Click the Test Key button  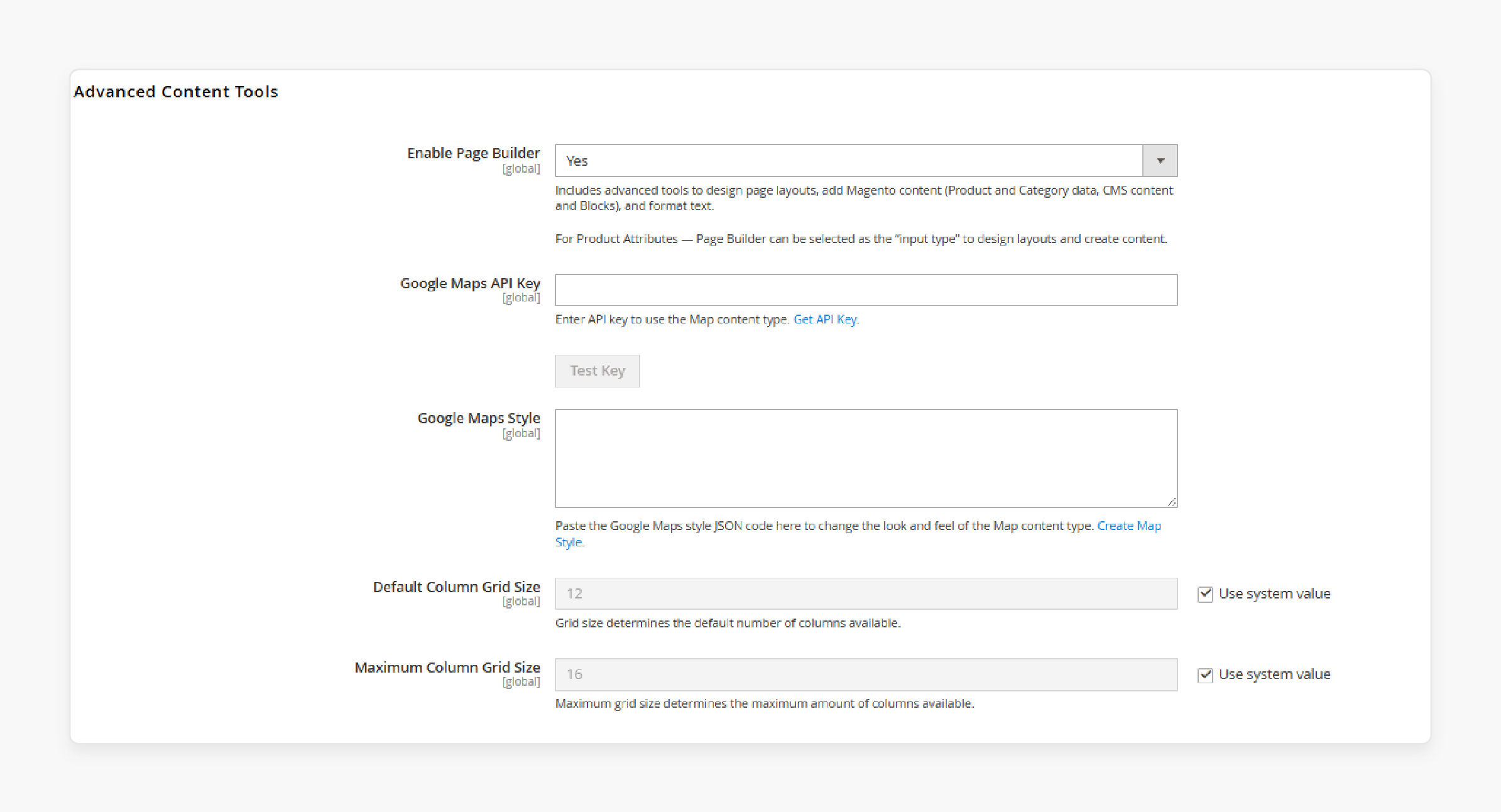click(598, 371)
